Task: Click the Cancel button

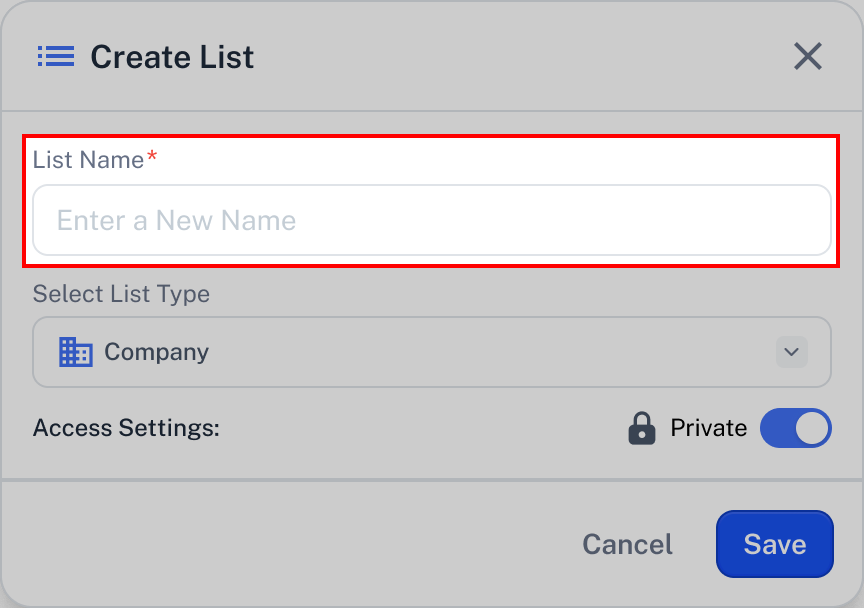Action: click(628, 544)
